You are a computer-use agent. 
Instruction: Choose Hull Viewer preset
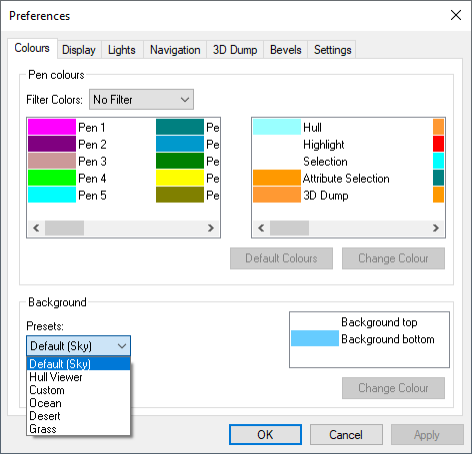(78, 377)
